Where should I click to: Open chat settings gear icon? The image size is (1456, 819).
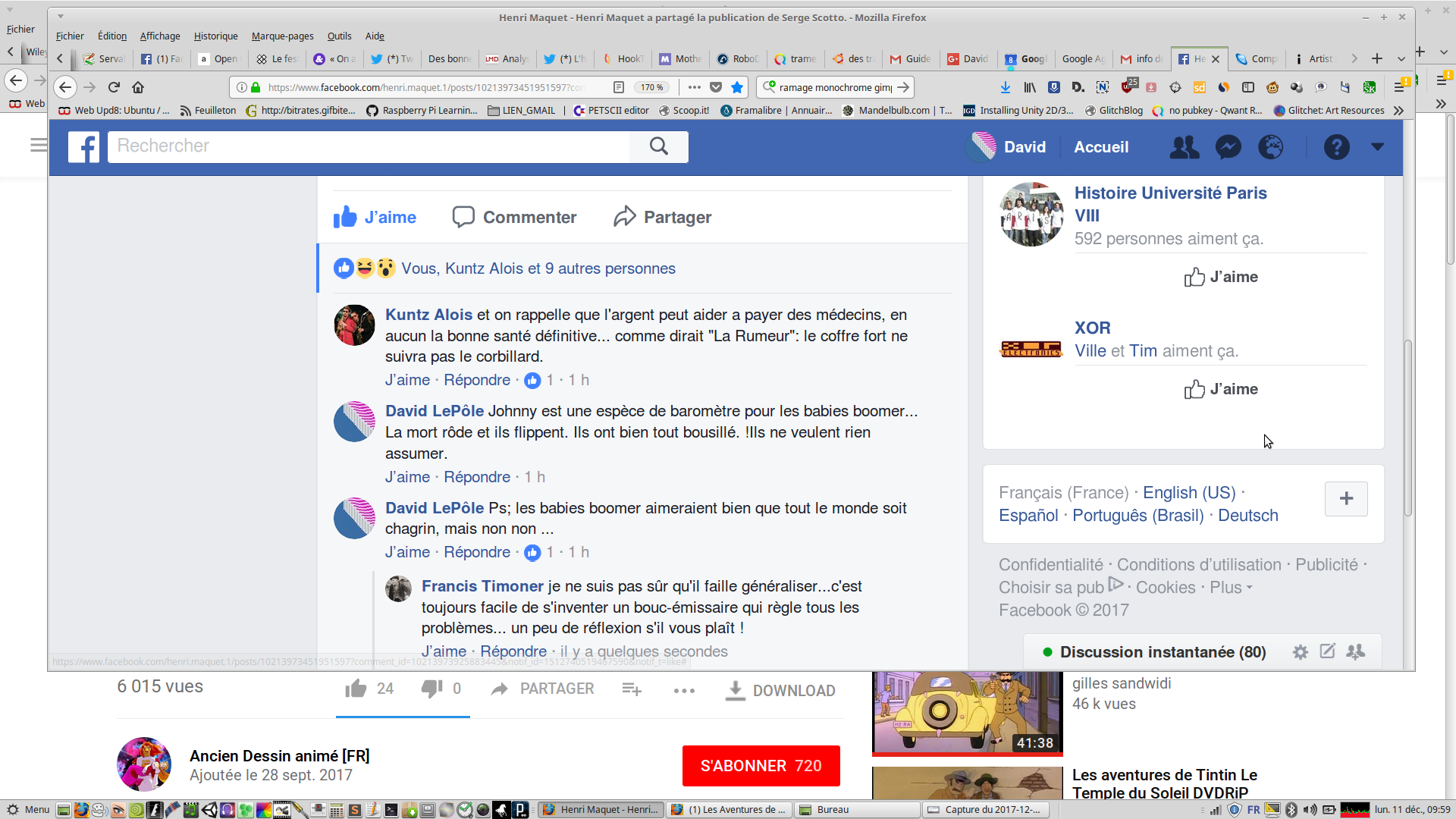point(1300,652)
